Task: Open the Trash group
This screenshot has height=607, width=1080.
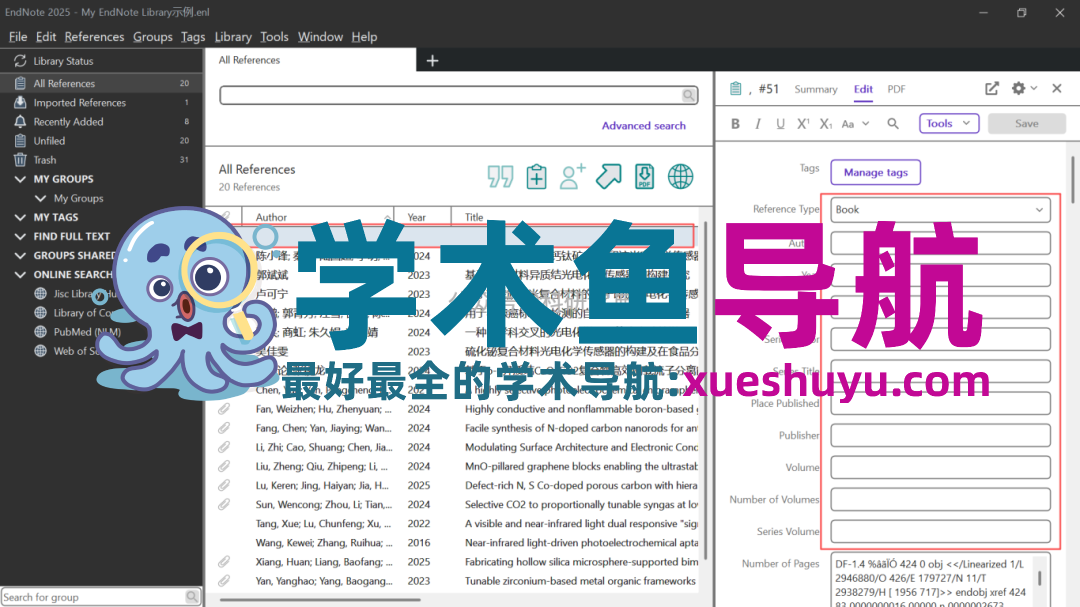Action: tap(101, 160)
